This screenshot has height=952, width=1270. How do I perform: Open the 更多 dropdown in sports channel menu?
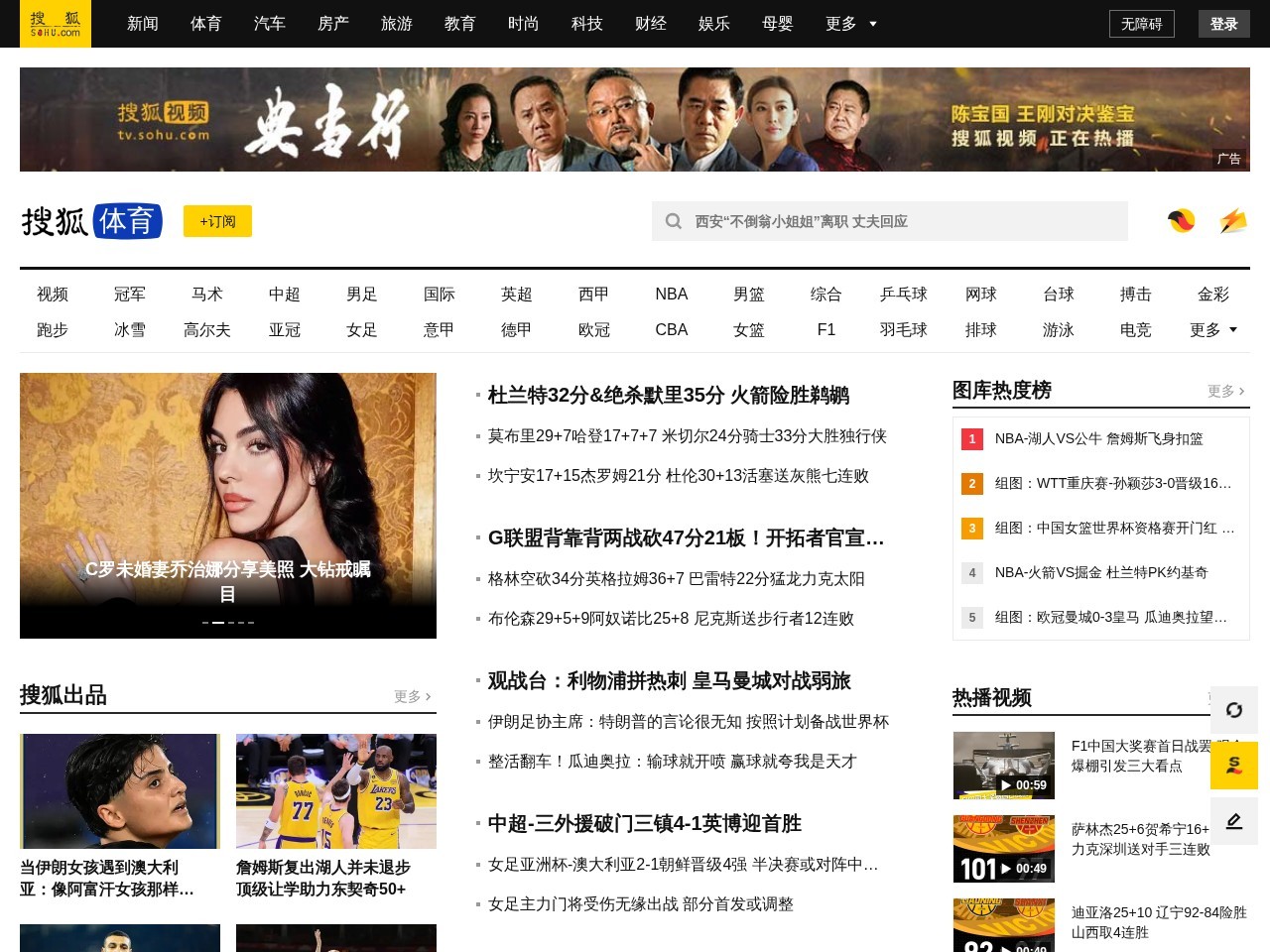(x=1212, y=329)
